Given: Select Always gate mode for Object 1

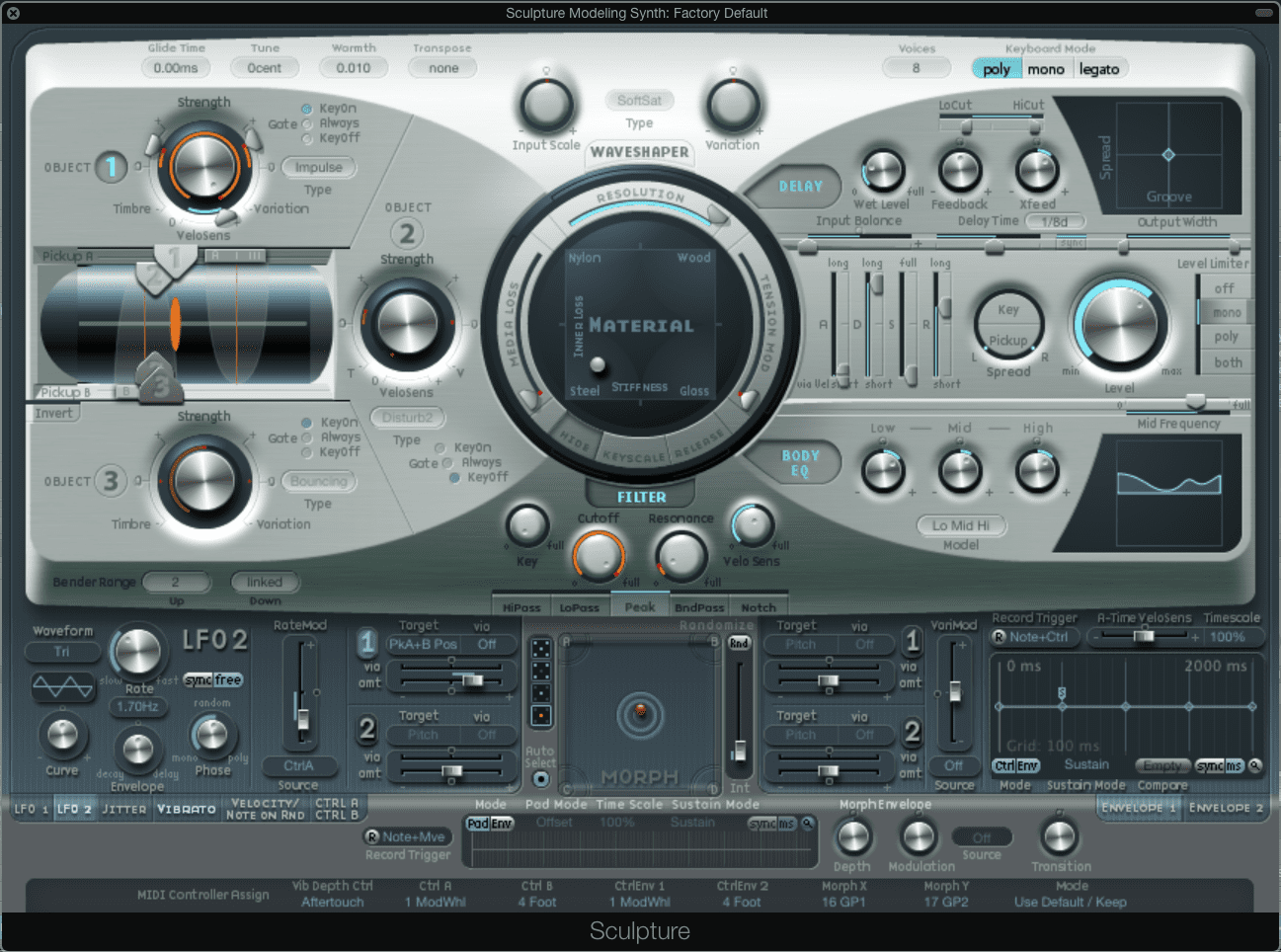Looking at the screenshot, I should 306,122.
